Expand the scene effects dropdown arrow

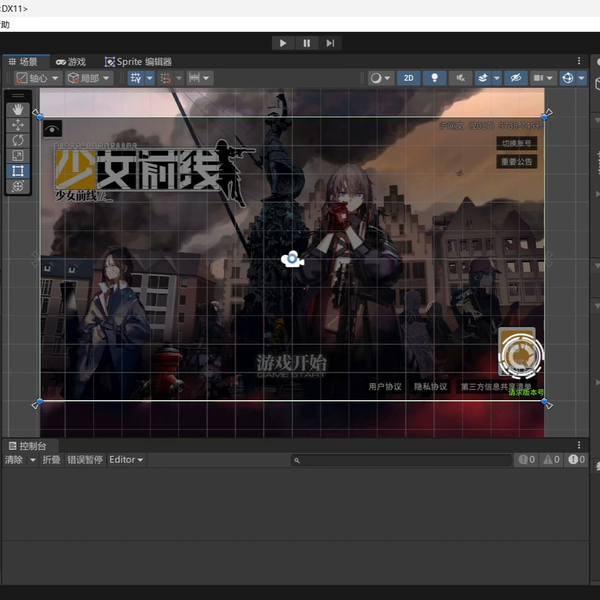click(x=497, y=78)
